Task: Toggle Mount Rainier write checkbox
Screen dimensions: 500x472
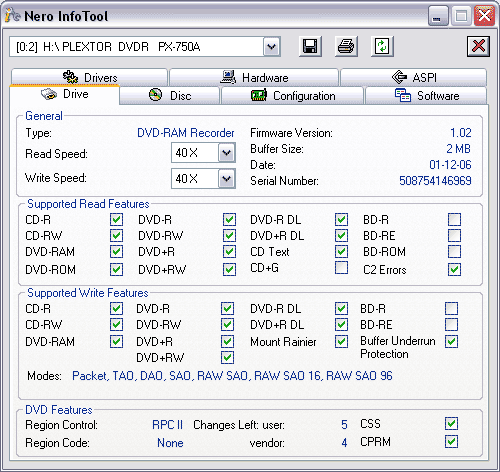Action: (x=341, y=342)
